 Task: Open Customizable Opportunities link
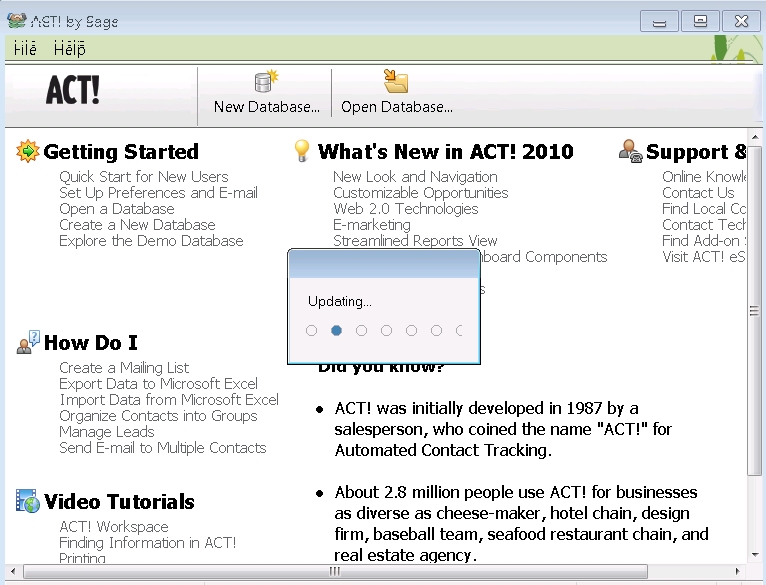pos(420,193)
